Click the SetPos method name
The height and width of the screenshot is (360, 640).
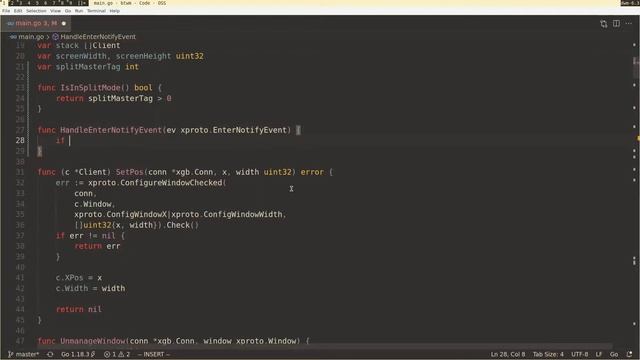[130, 172]
